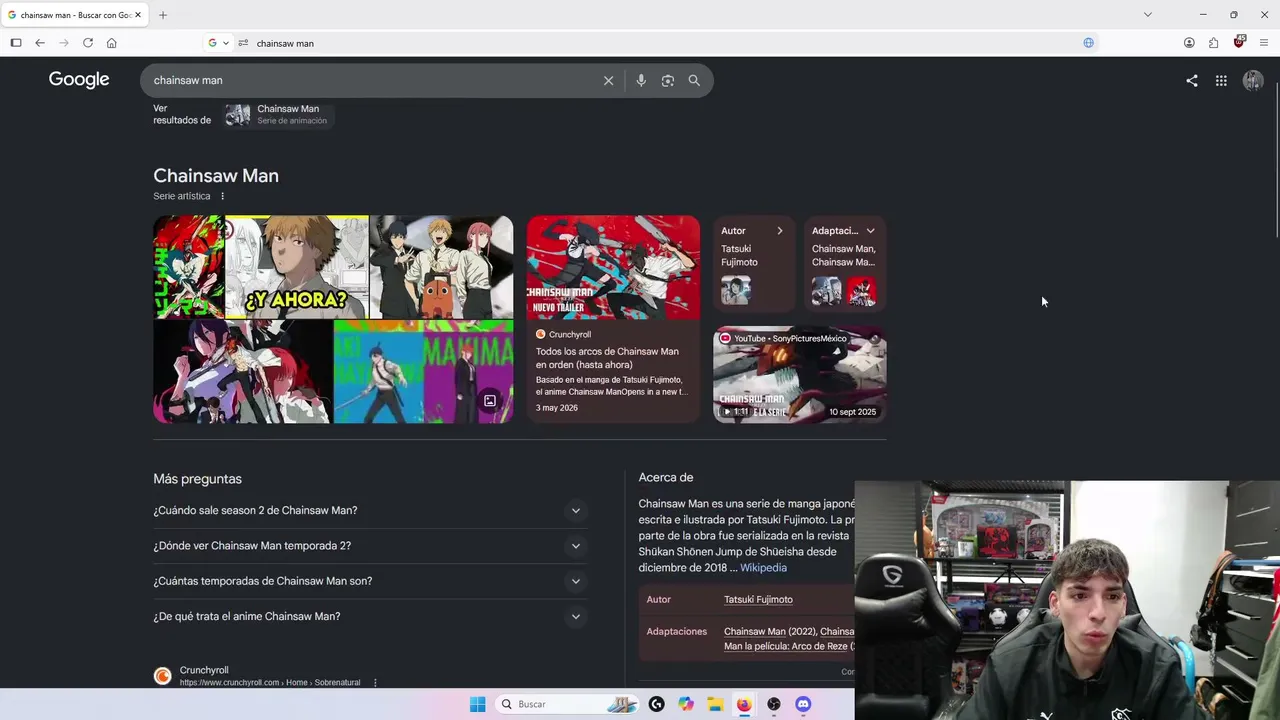The image size is (1280, 720).
Task: Expand ¿De qué trata el anime Chainsaw Man?
Action: click(x=369, y=617)
